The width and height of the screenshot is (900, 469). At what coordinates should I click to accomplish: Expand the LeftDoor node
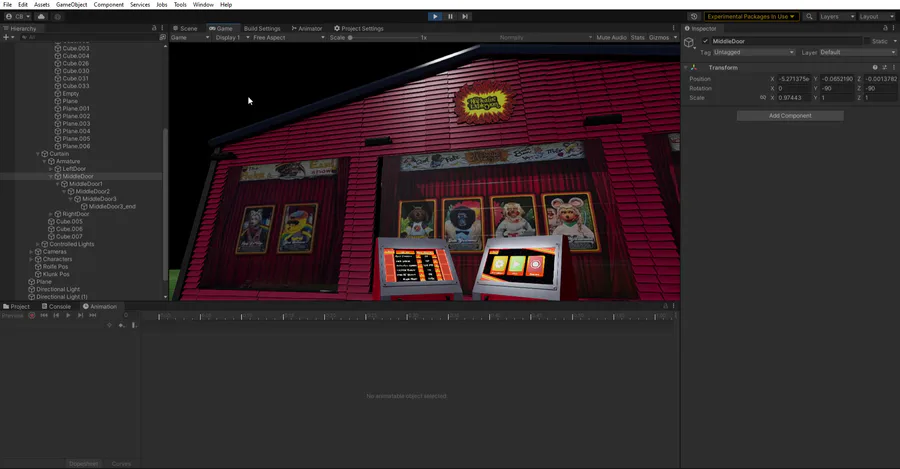pyautogui.click(x=51, y=169)
